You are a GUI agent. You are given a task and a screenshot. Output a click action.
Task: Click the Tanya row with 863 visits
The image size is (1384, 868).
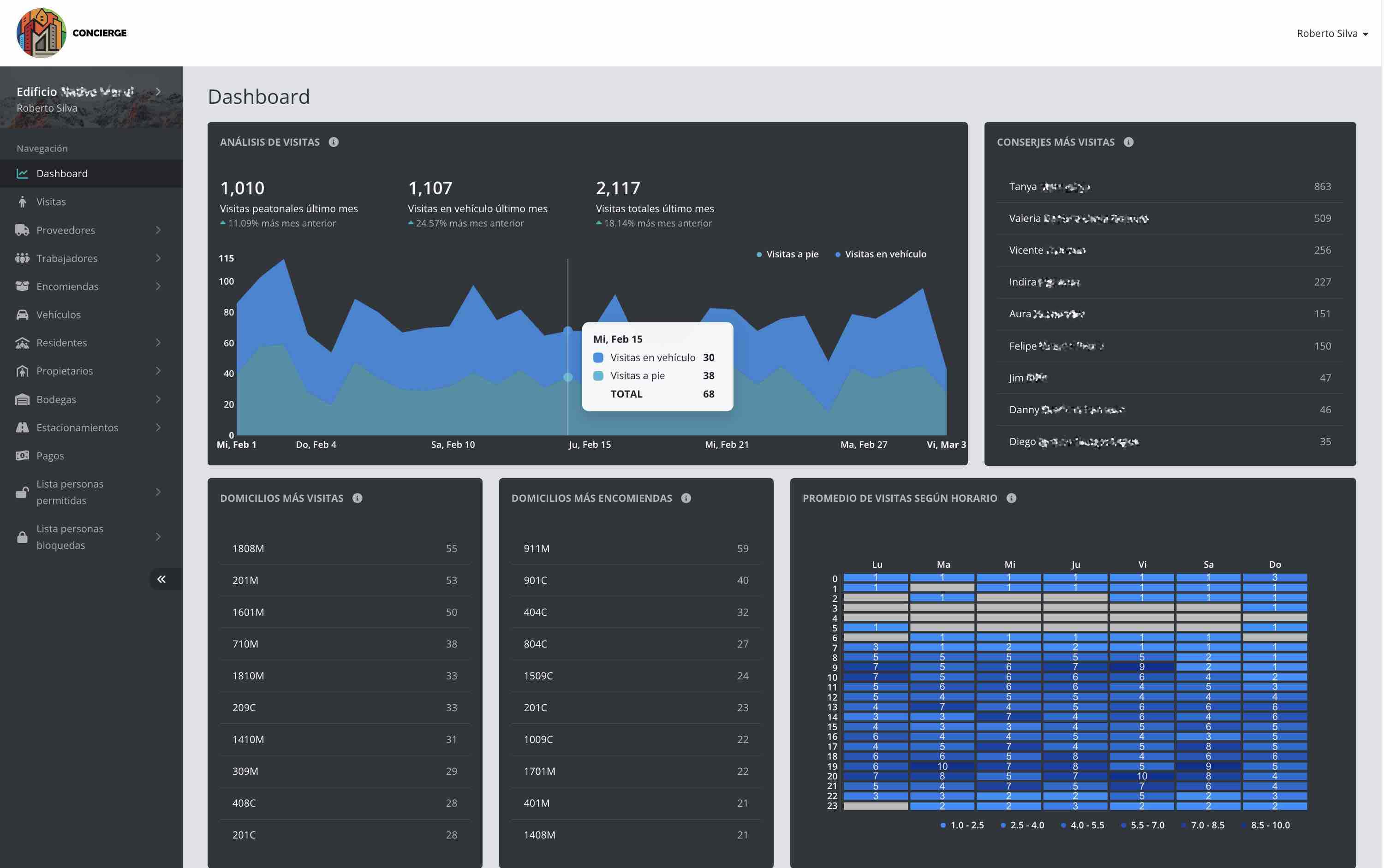1170,187
